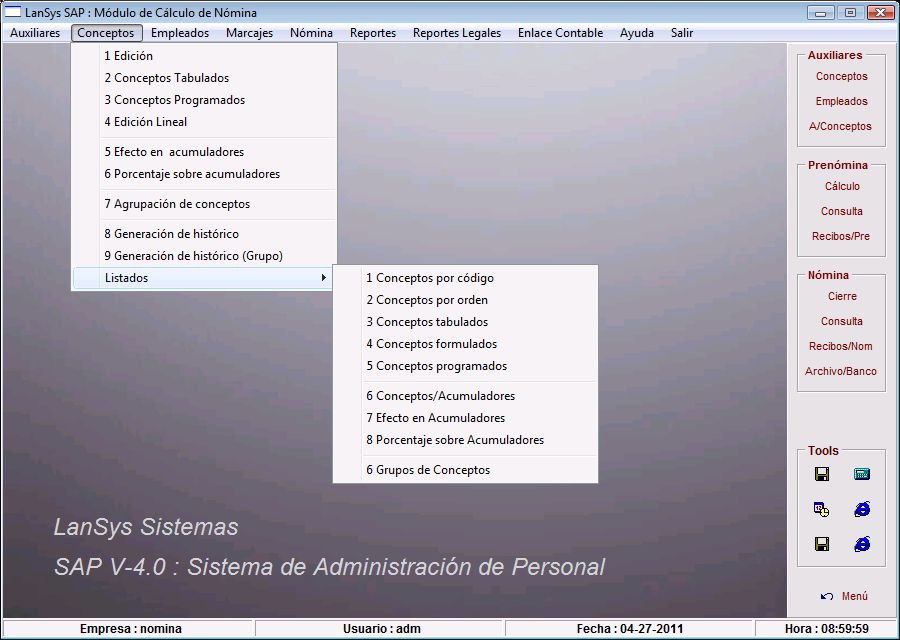Open the Reportes Legales menu
Image resolution: width=900 pixels, height=640 pixels.
pyautogui.click(x=457, y=33)
